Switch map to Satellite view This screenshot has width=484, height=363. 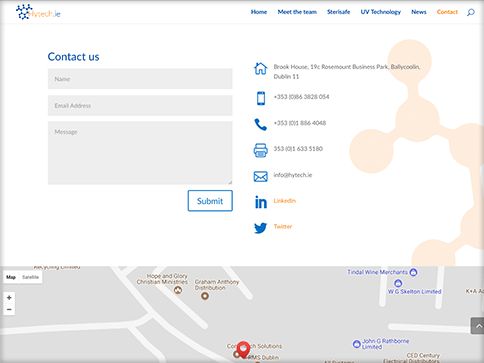click(x=30, y=277)
